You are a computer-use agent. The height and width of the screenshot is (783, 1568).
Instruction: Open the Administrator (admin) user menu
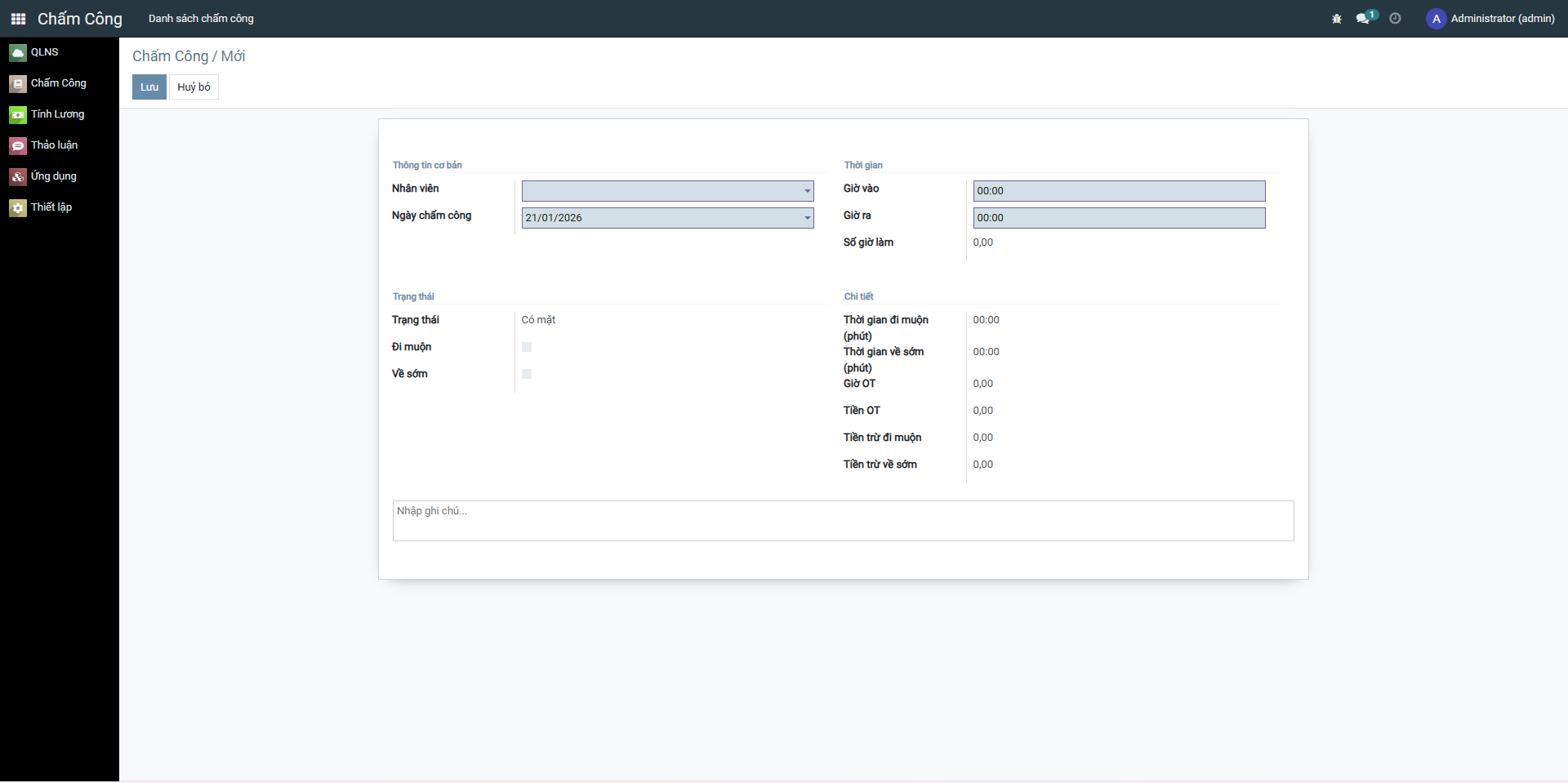coord(1490,19)
